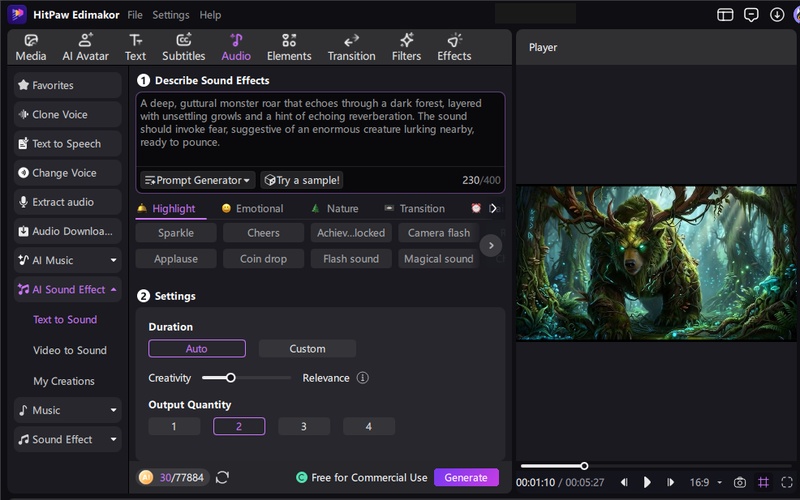Open the Elements panel

tap(289, 47)
